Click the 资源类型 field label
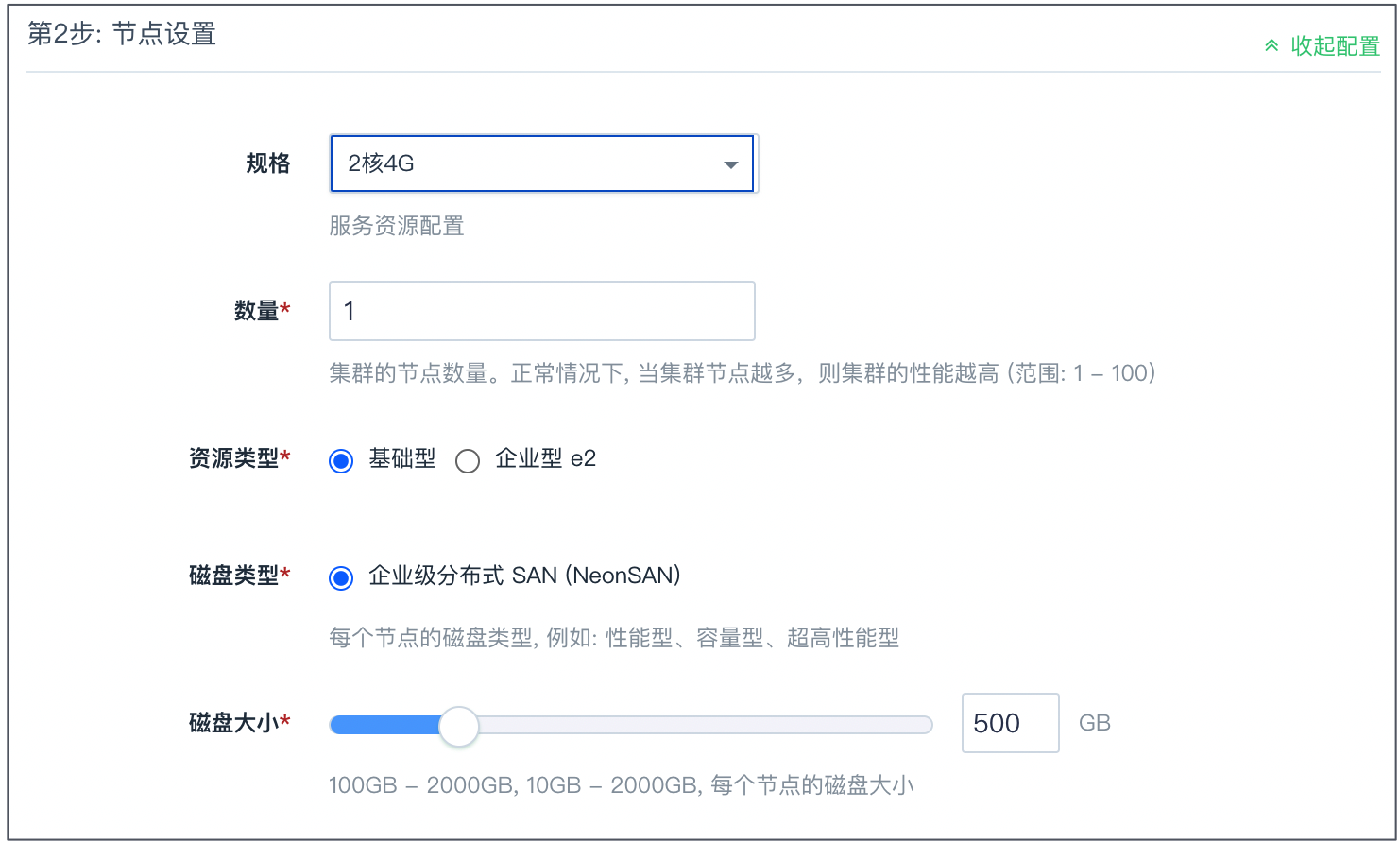1400x843 pixels. [239, 458]
